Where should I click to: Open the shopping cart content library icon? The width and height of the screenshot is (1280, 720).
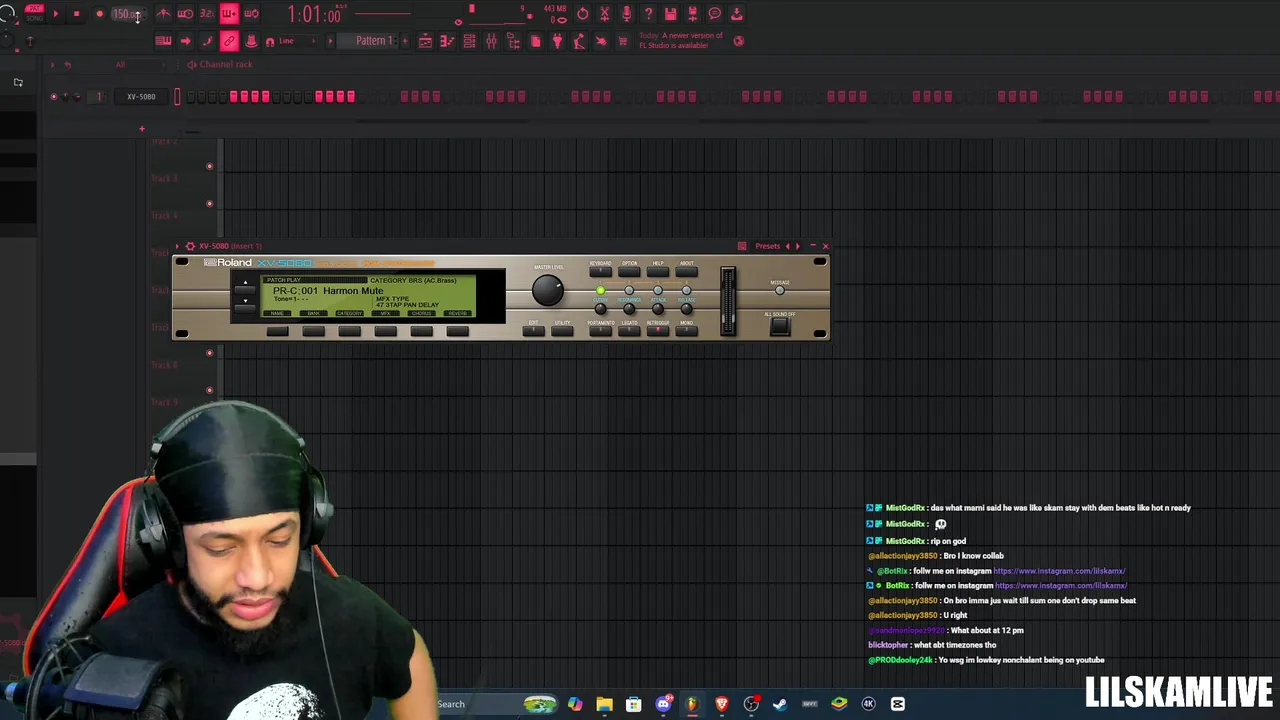click(623, 41)
